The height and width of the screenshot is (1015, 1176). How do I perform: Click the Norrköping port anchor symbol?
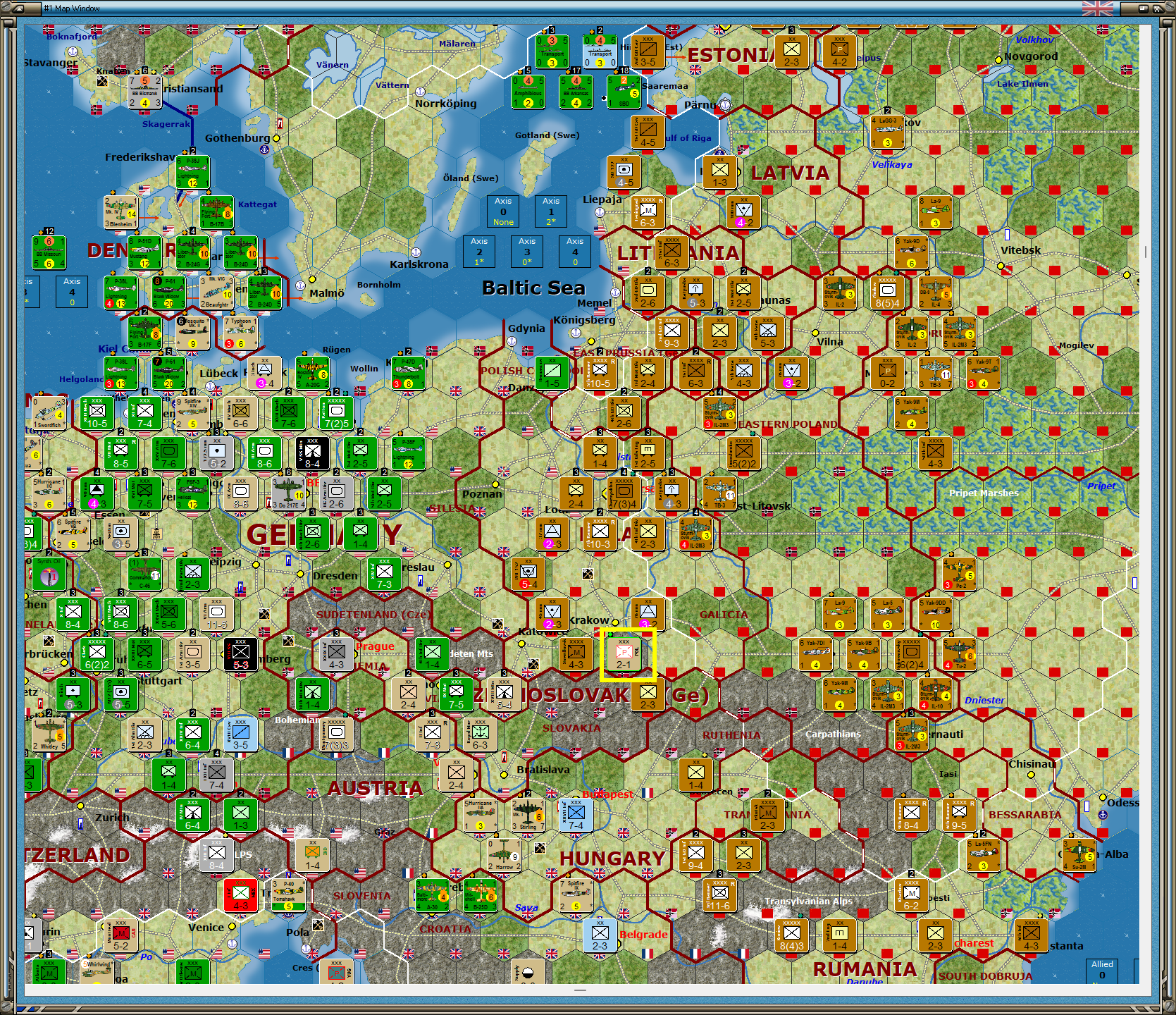(420, 92)
